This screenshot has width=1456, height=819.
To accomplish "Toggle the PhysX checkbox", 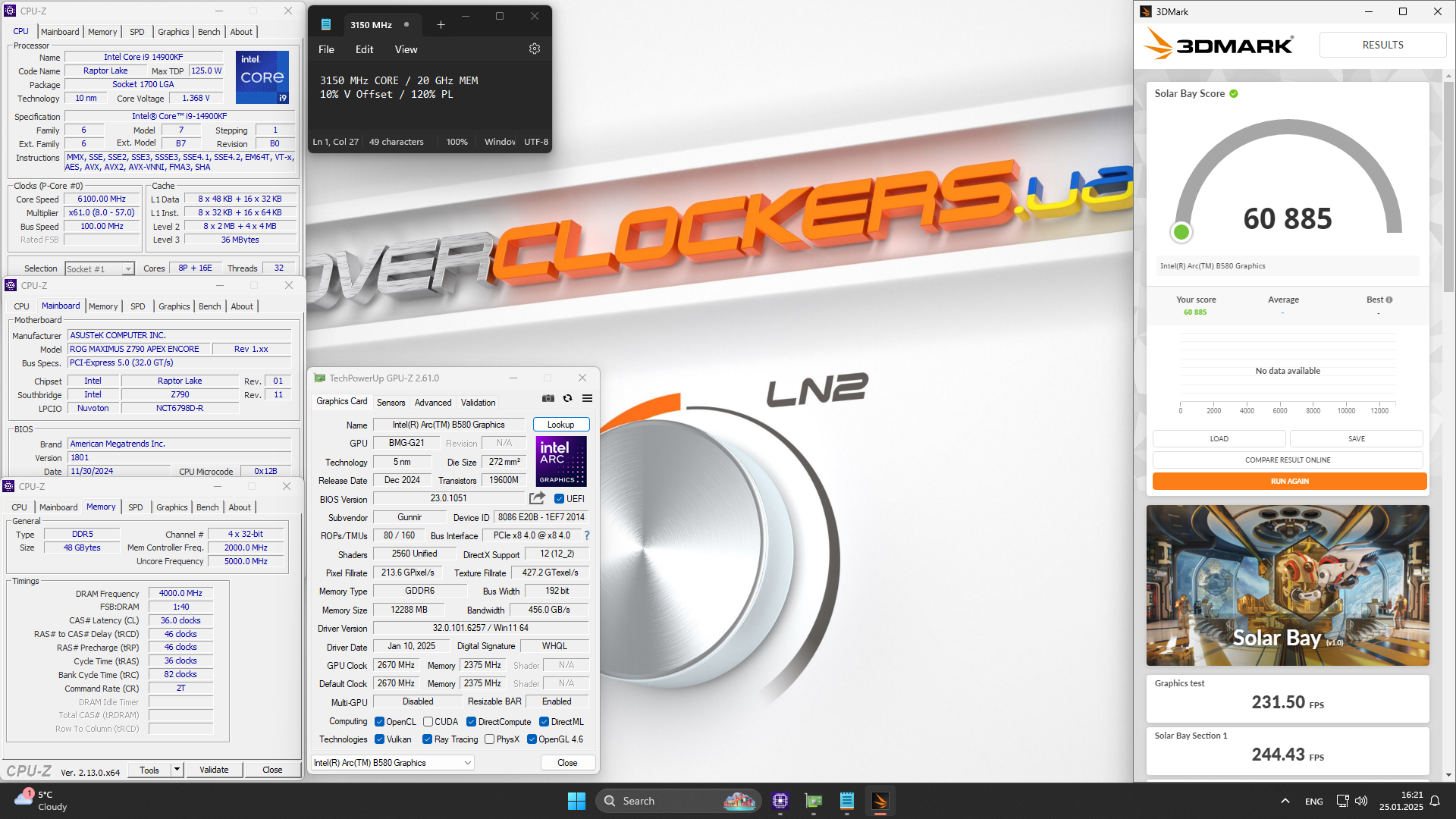I will pos(489,739).
